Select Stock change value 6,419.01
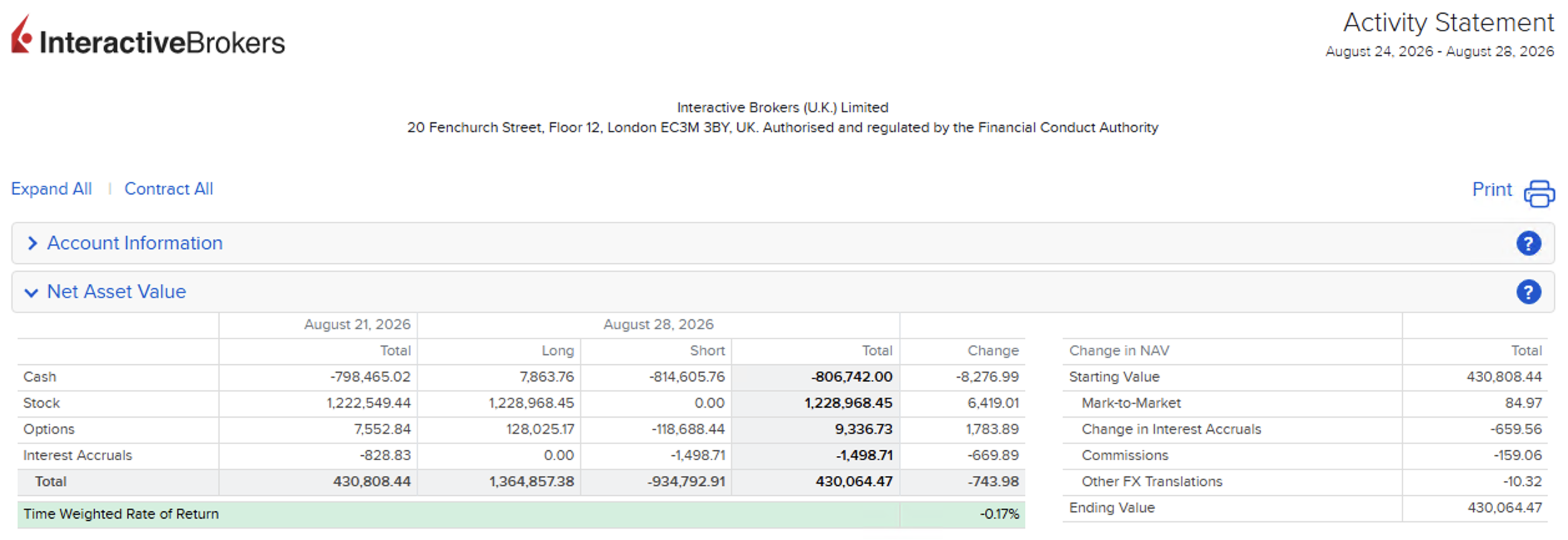This screenshot has height=540, width=1568. point(993,403)
